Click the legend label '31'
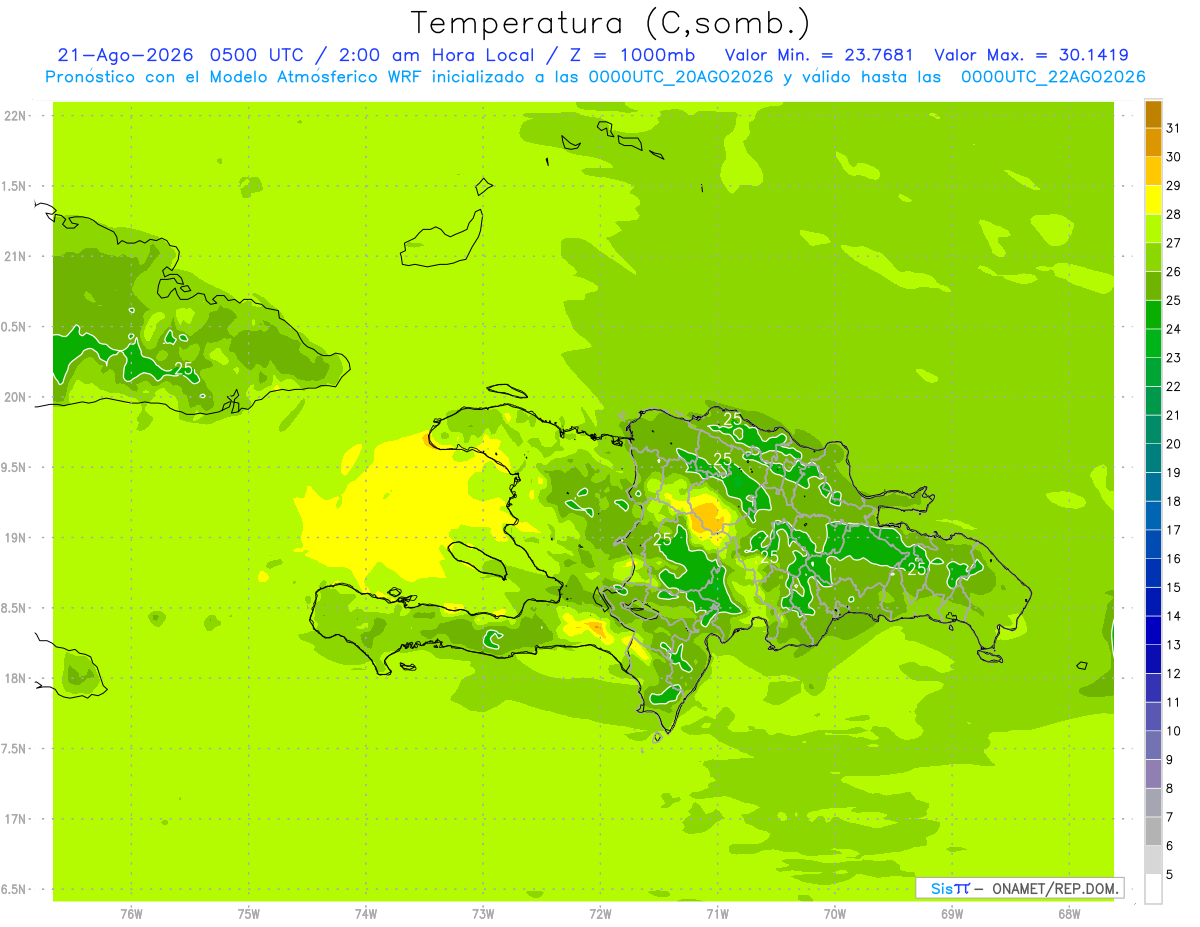The height and width of the screenshot is (927, 1200). [x=1173, y=128]
